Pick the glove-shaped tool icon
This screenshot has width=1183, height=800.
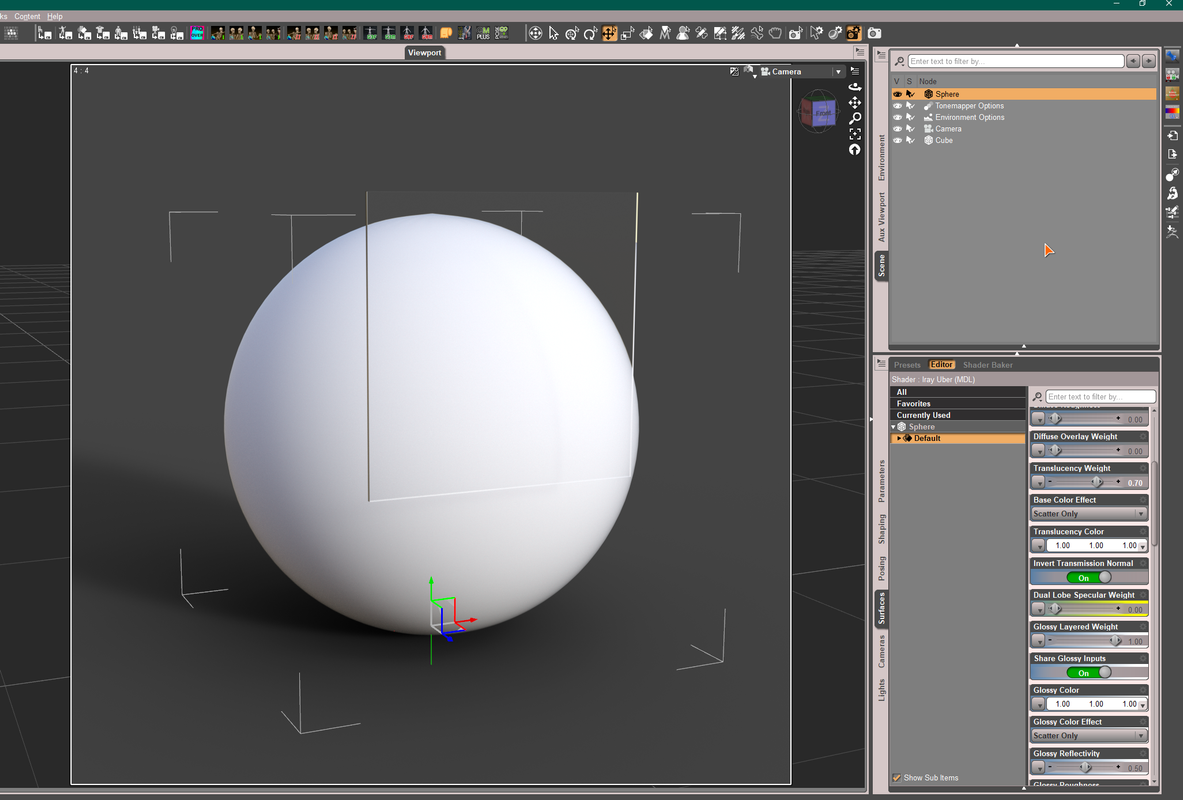775,33
